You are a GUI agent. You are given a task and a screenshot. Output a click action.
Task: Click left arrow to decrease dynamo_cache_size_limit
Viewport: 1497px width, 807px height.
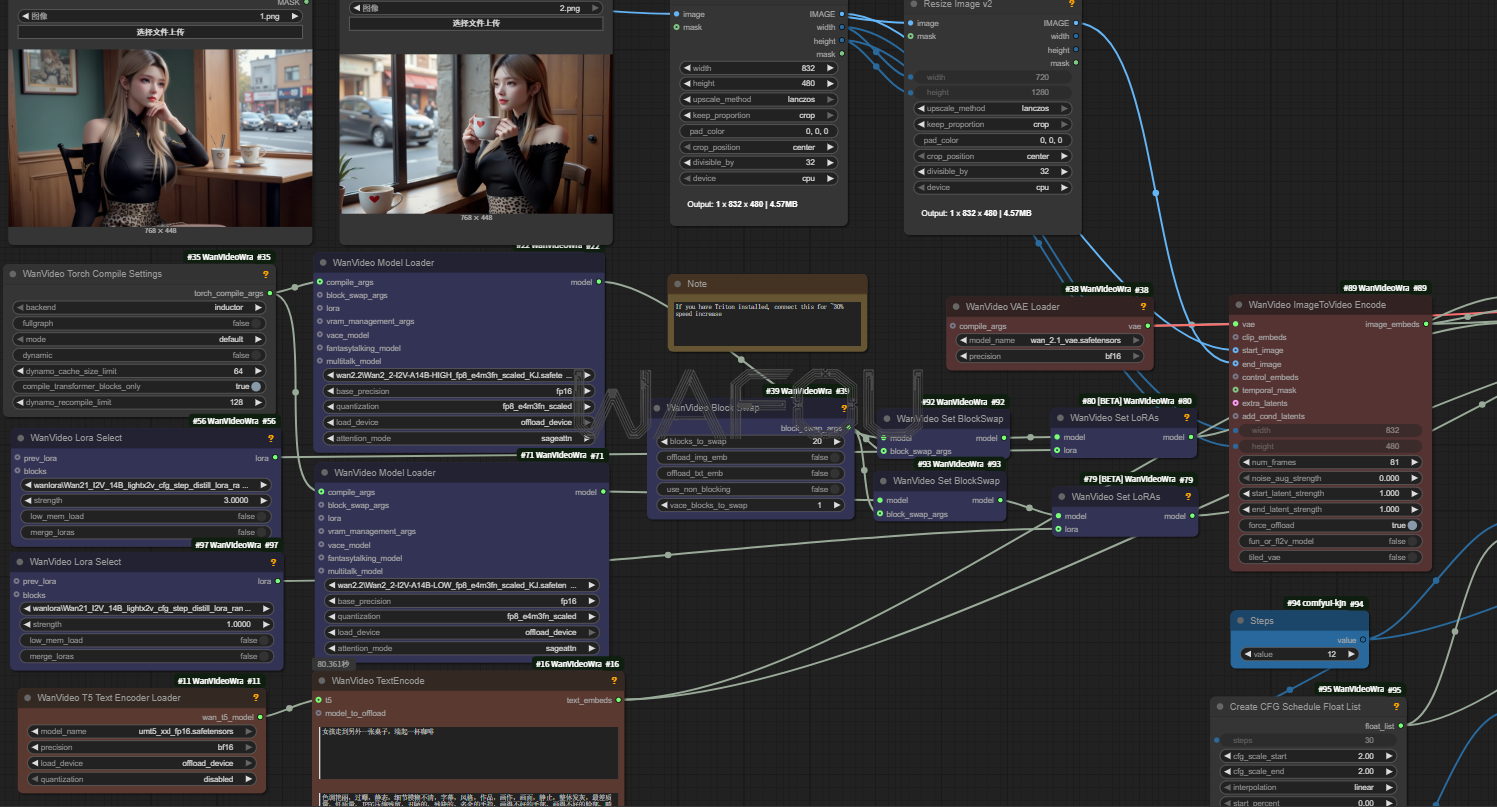pyautogui.click(x=20, y=371)
